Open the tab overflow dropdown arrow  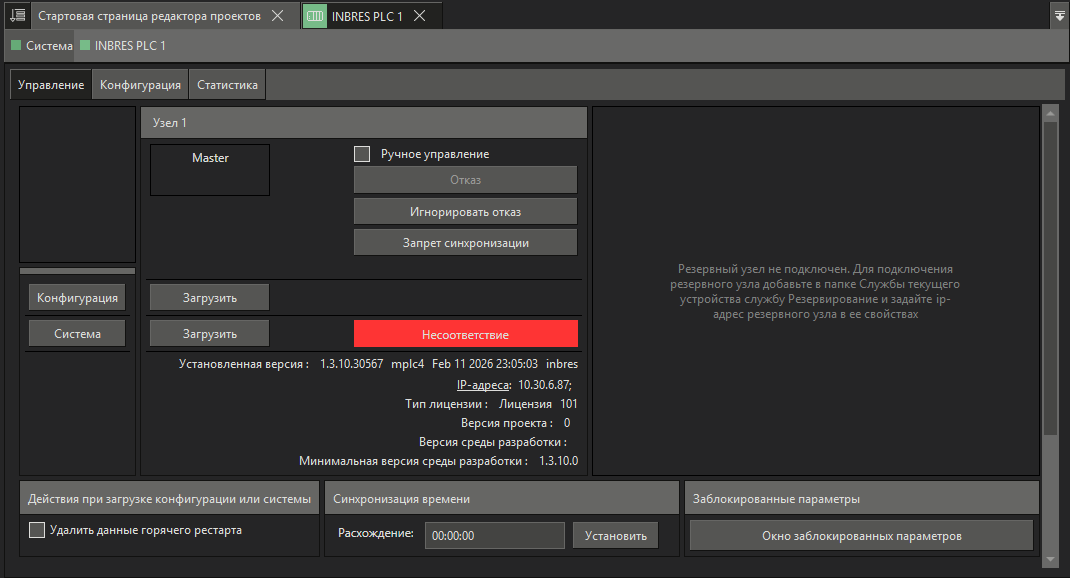point(1060,16)
